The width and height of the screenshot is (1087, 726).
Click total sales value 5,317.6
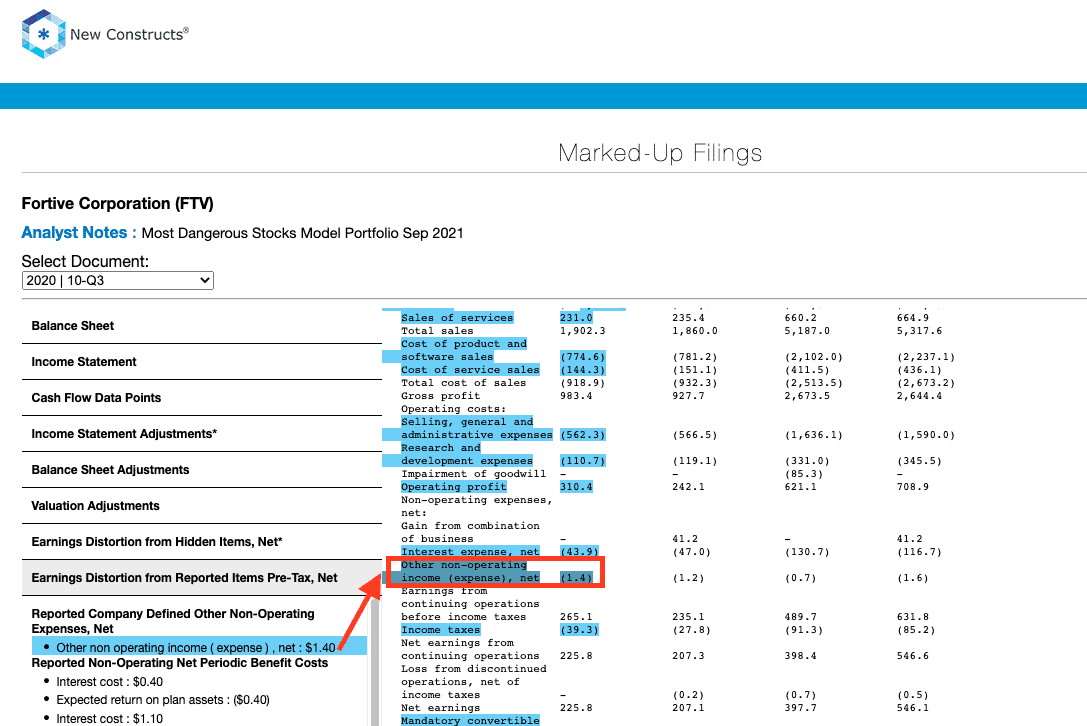pos(919,331)
